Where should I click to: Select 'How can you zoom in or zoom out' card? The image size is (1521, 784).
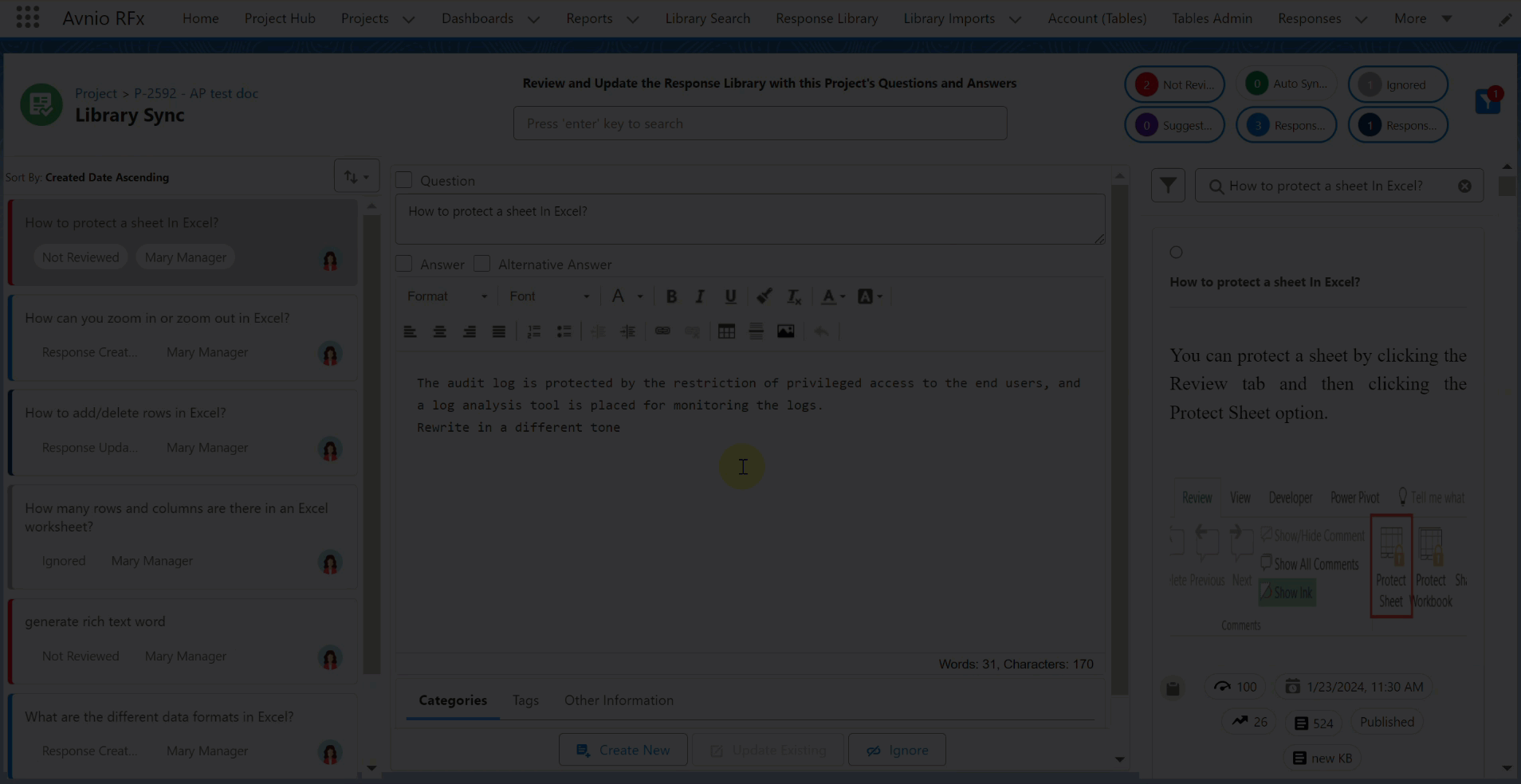[x=183, y=336]
